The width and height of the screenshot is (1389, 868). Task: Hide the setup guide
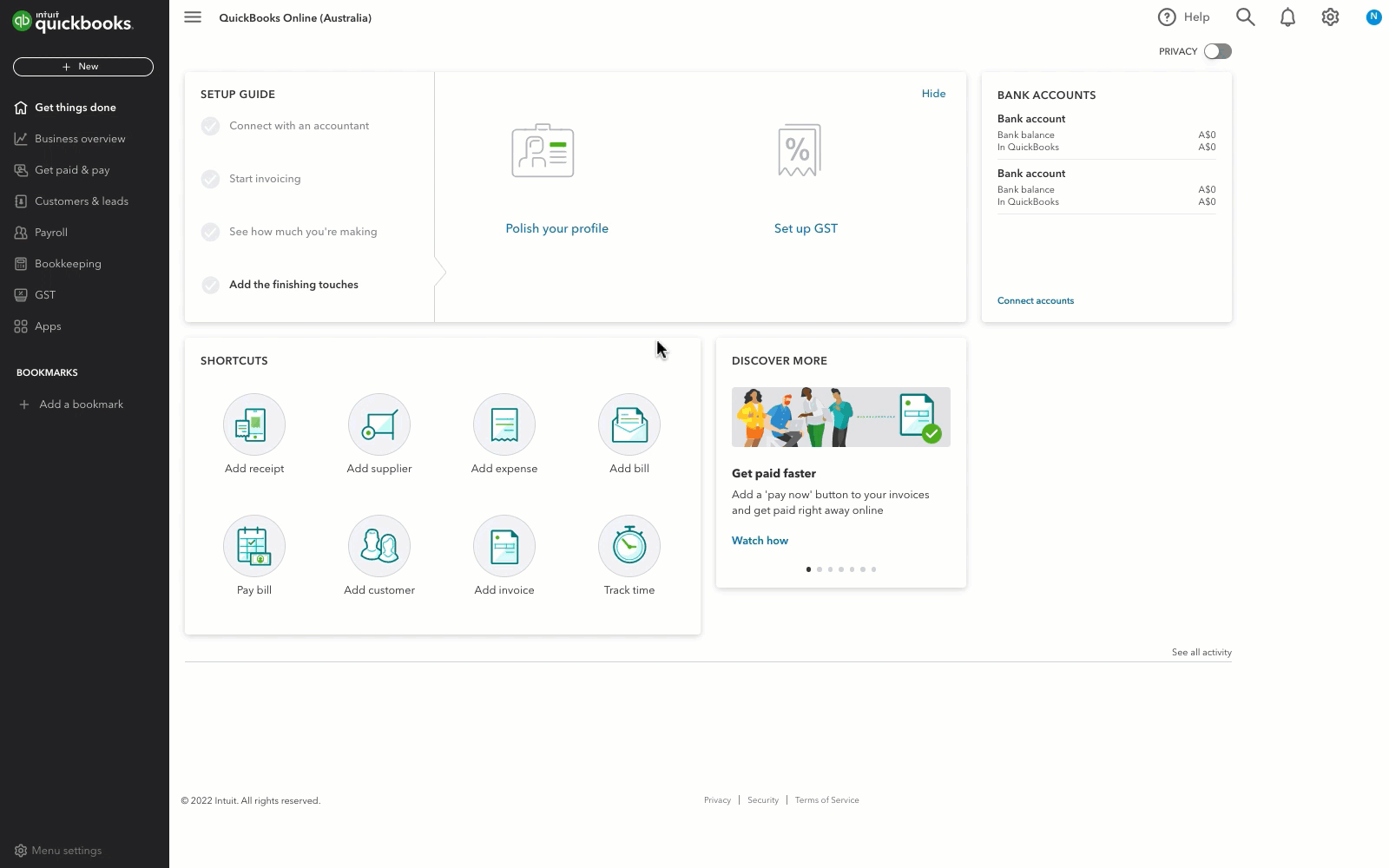click(933, 94)
